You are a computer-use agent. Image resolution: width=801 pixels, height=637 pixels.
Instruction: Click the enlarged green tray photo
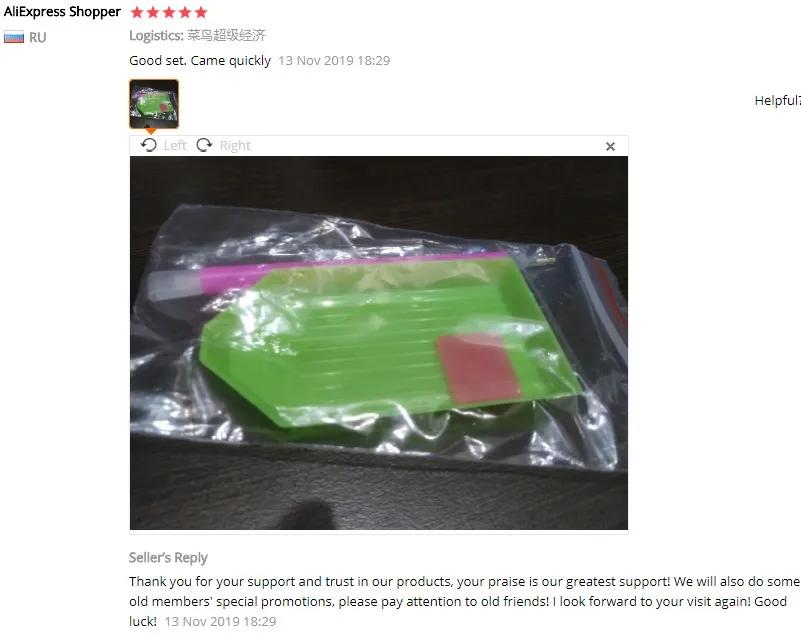point(379,343)
